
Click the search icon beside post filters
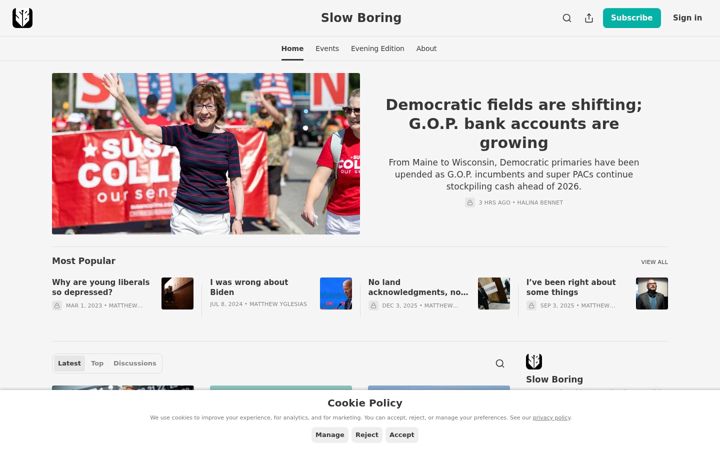tap(500, 364)
